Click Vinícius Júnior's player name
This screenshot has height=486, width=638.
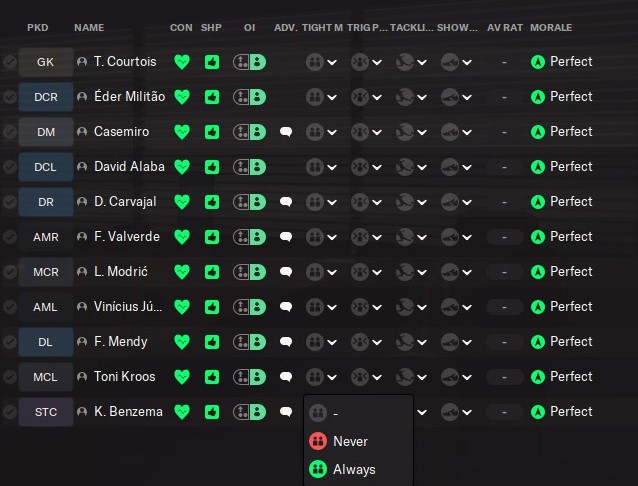pos(128,307)
